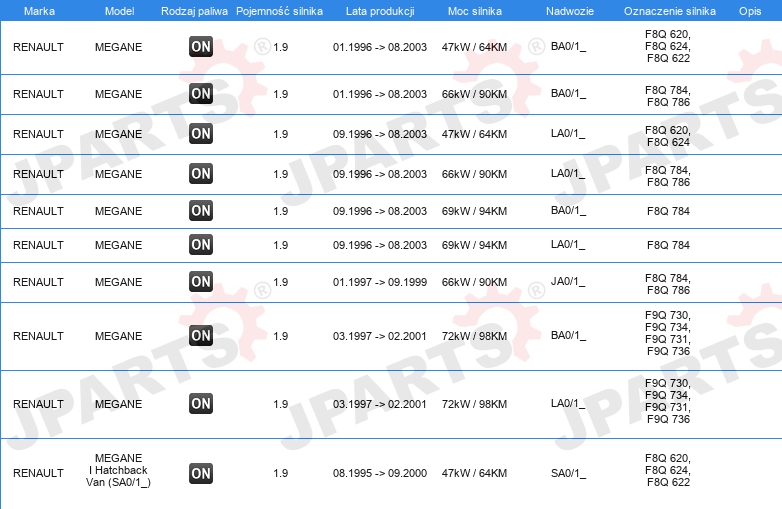782x509 pixels.
Task: Click the ON fuel icon in the JA0/1_ row
Action: (201, 282)
